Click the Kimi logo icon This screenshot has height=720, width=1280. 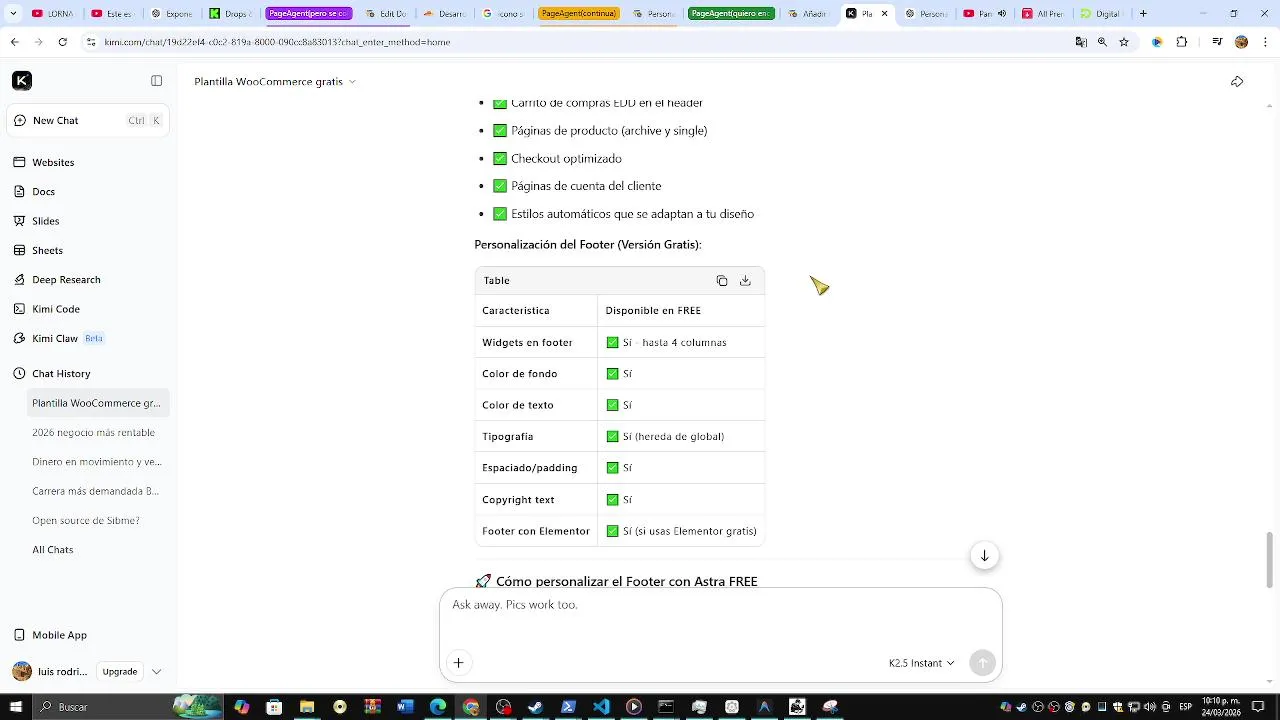pyautogui.click(x=22, y=81)
